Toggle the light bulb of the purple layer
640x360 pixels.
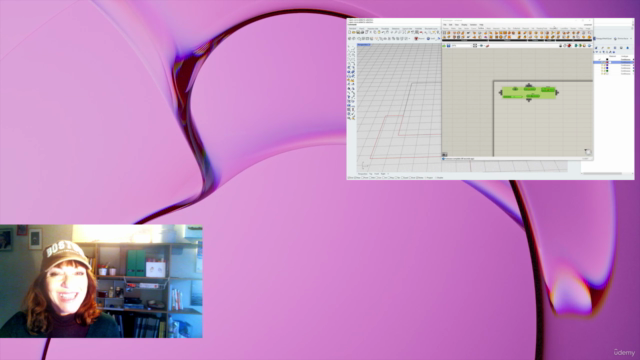(602, 65)
